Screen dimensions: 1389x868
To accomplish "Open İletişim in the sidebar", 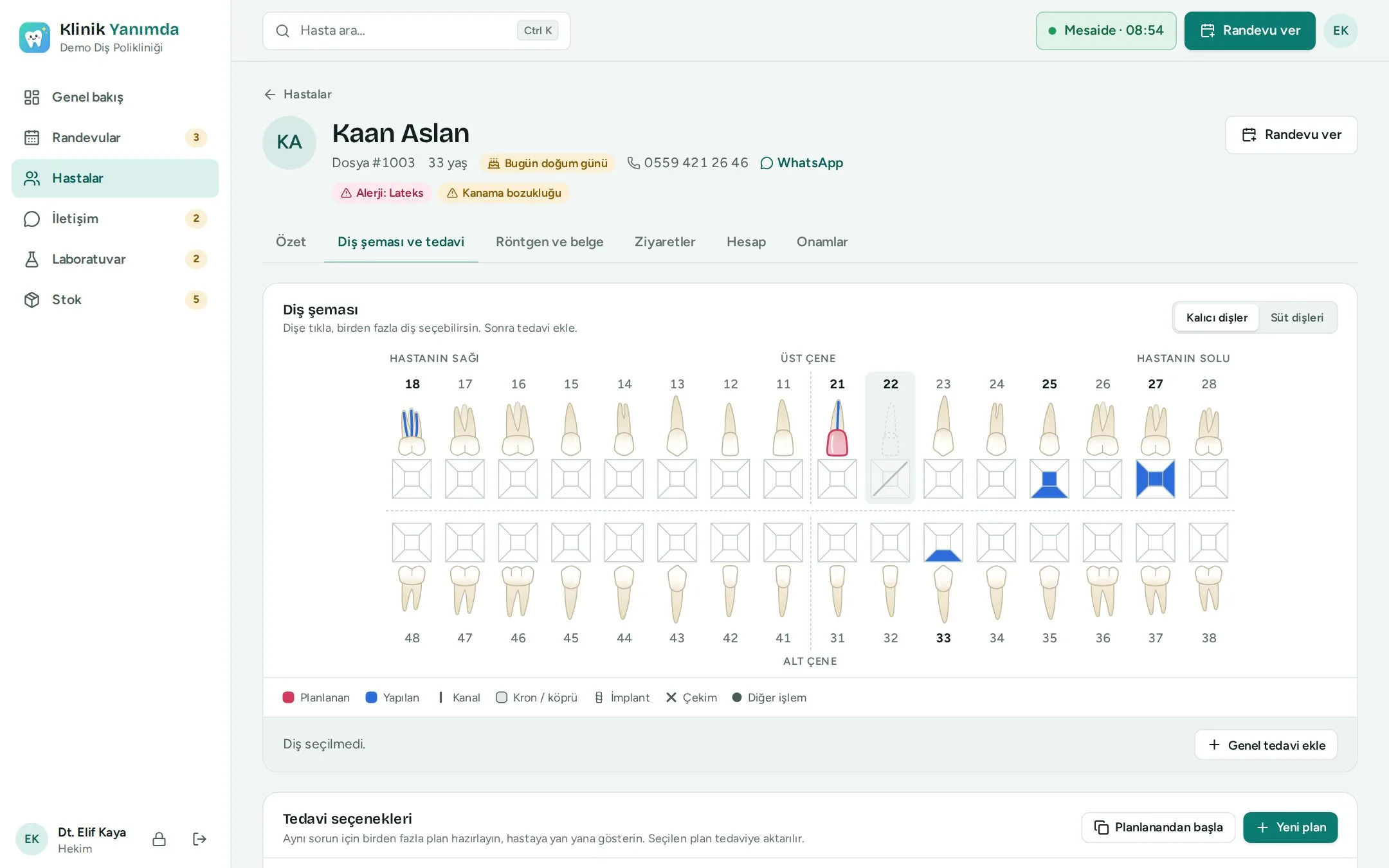I will (x=115, y=219).
